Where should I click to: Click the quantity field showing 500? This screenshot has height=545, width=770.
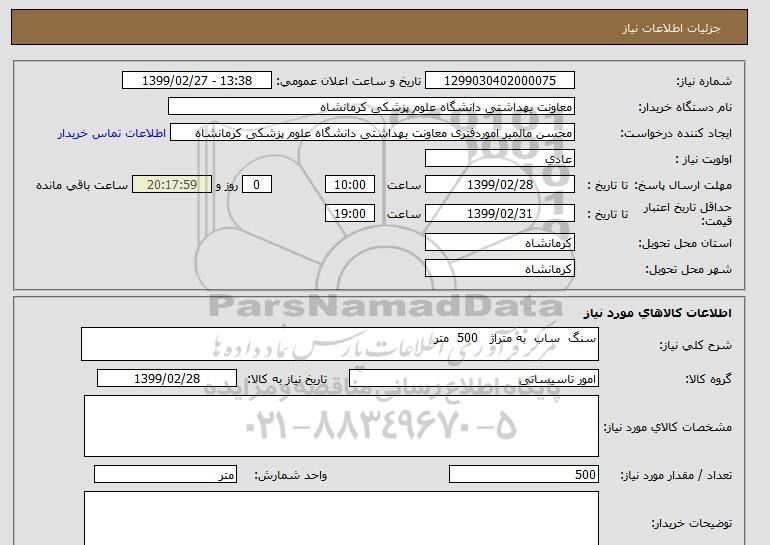[x=523, y=475]
